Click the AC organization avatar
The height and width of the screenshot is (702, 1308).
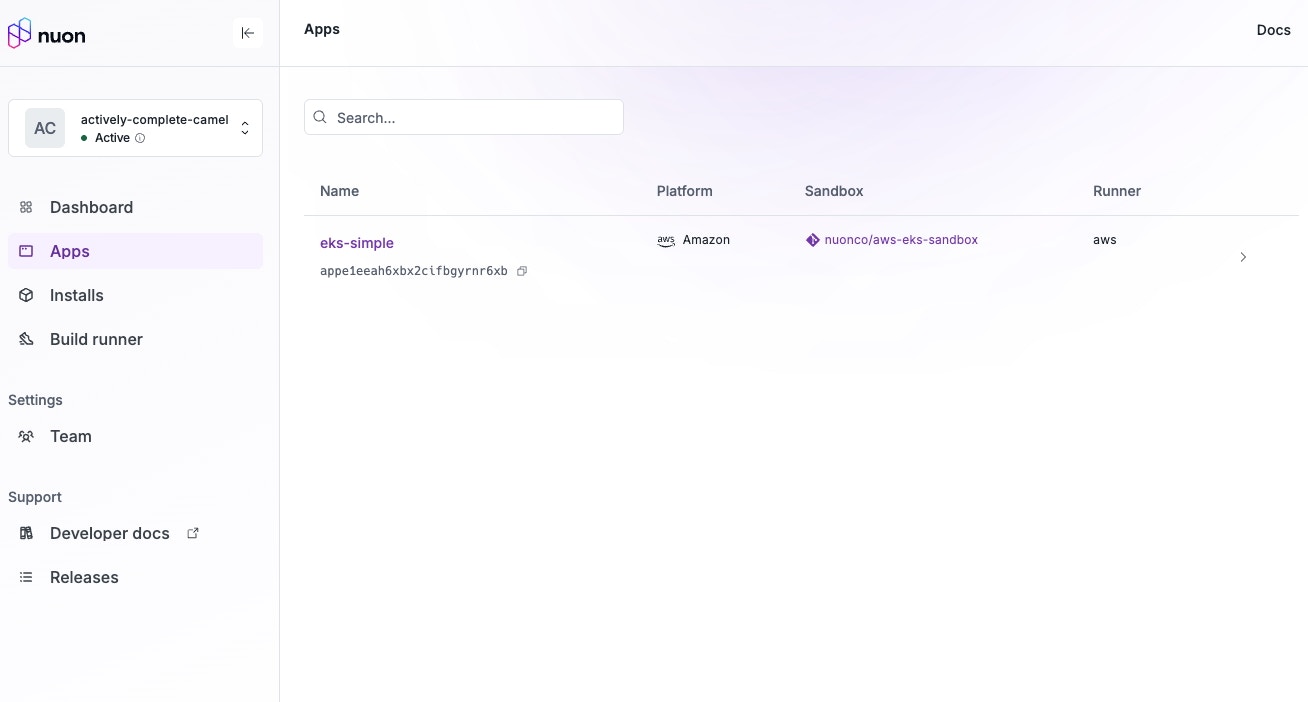click(x=45, y=128)
